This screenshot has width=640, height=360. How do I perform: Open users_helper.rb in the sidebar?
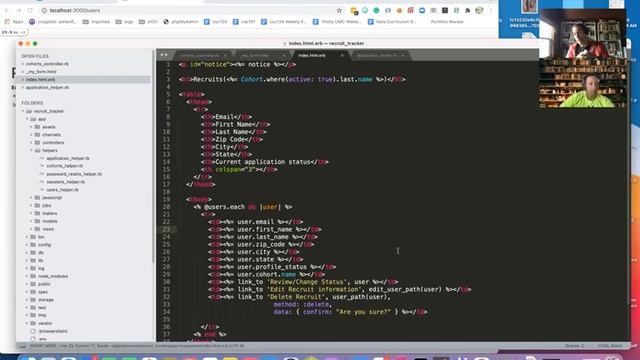tap(62, 190)
